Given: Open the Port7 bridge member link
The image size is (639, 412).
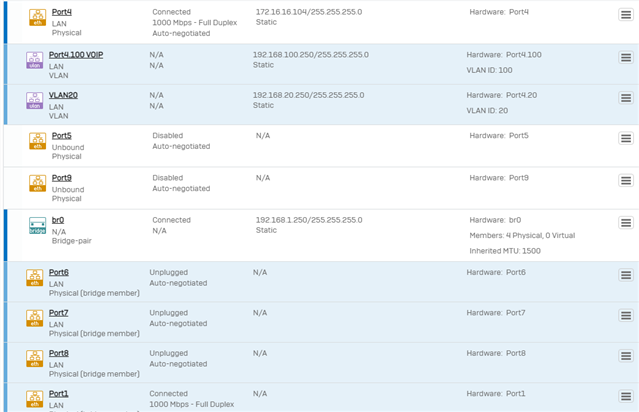Looking at the screenshot, I should pyautogui.click(x=59, y=313).
